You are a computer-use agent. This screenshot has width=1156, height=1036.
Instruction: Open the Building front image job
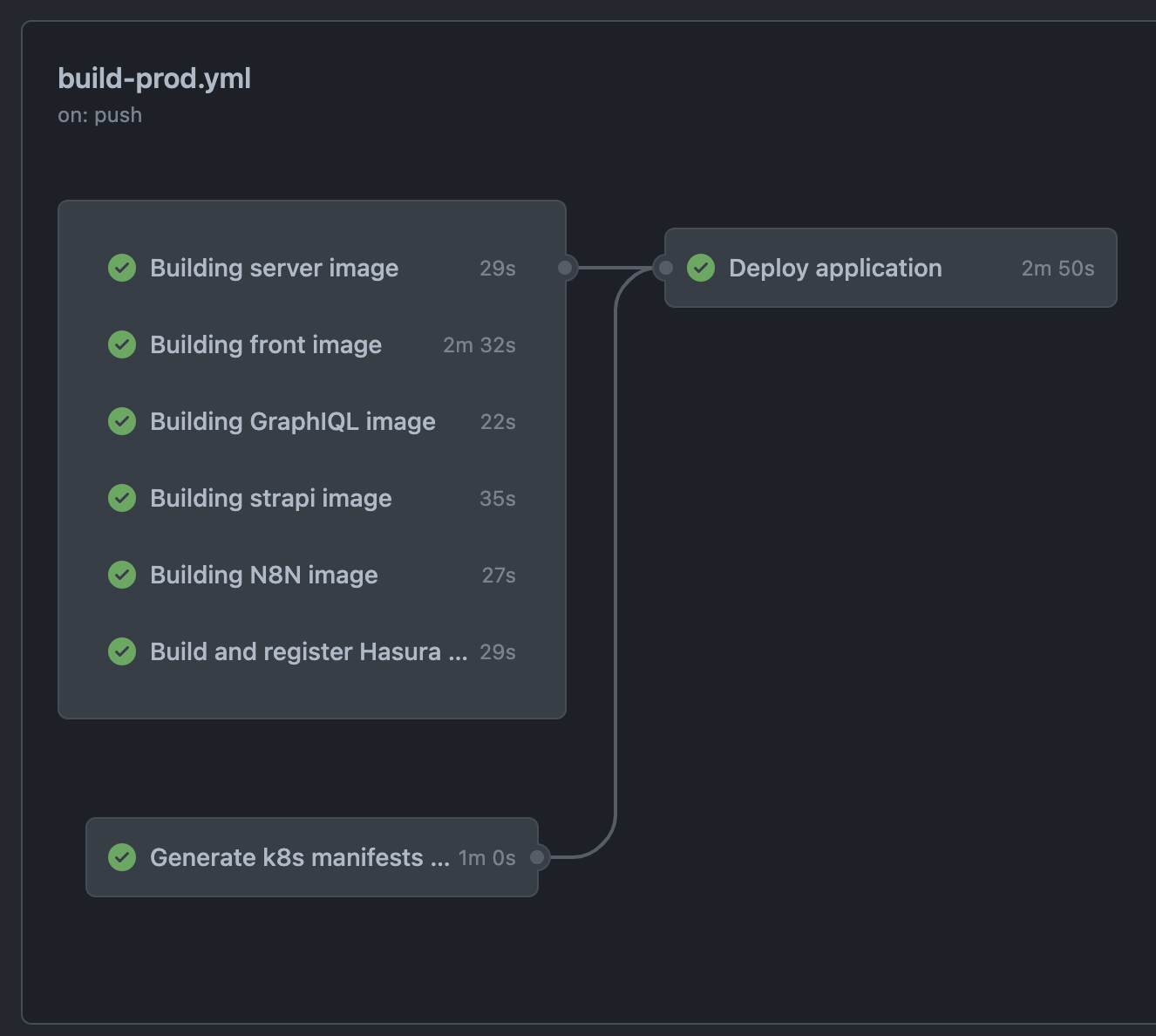312,344
